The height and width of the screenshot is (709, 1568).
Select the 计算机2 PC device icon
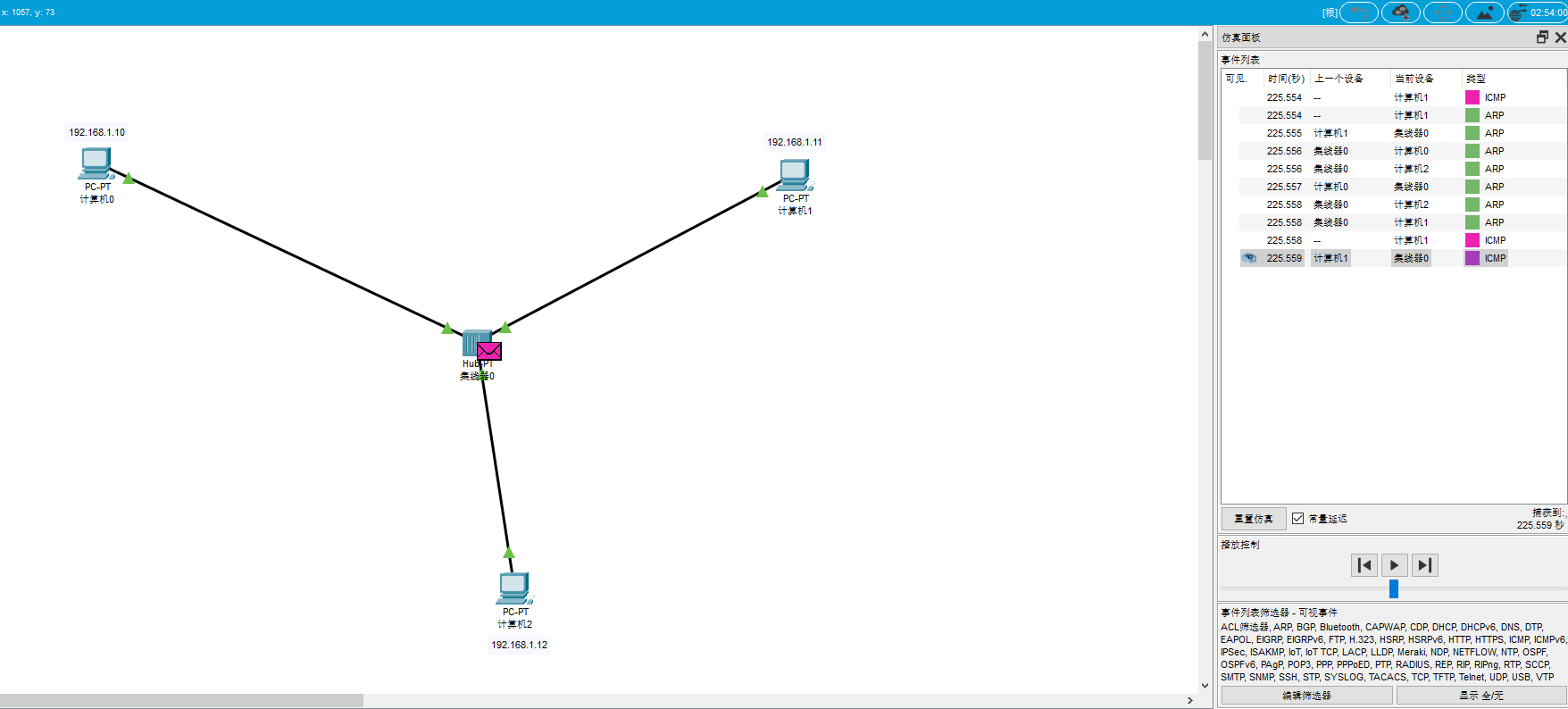[514, 588]
